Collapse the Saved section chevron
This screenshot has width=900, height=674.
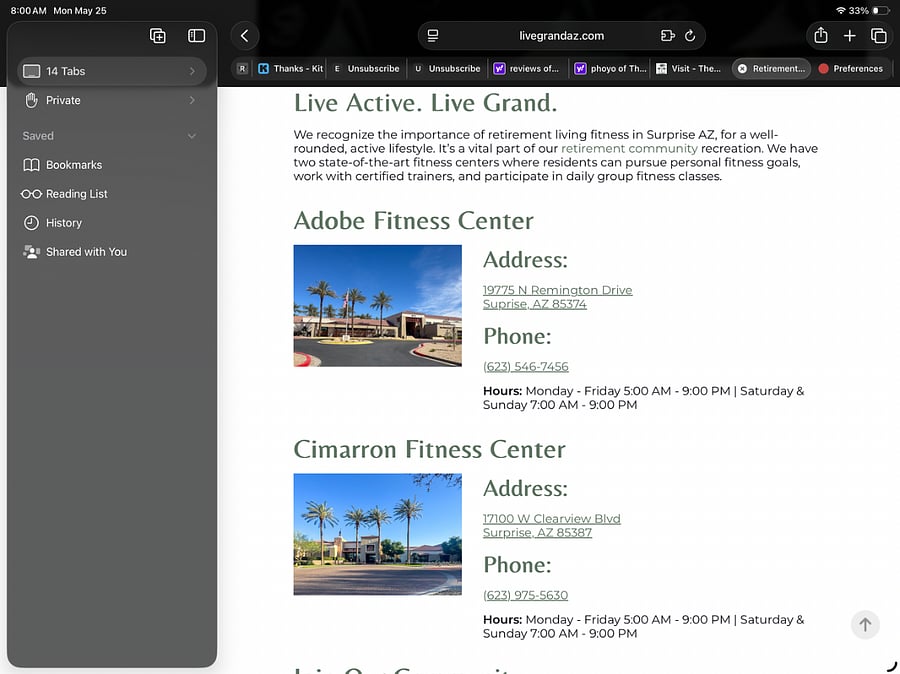pos(192,136)
